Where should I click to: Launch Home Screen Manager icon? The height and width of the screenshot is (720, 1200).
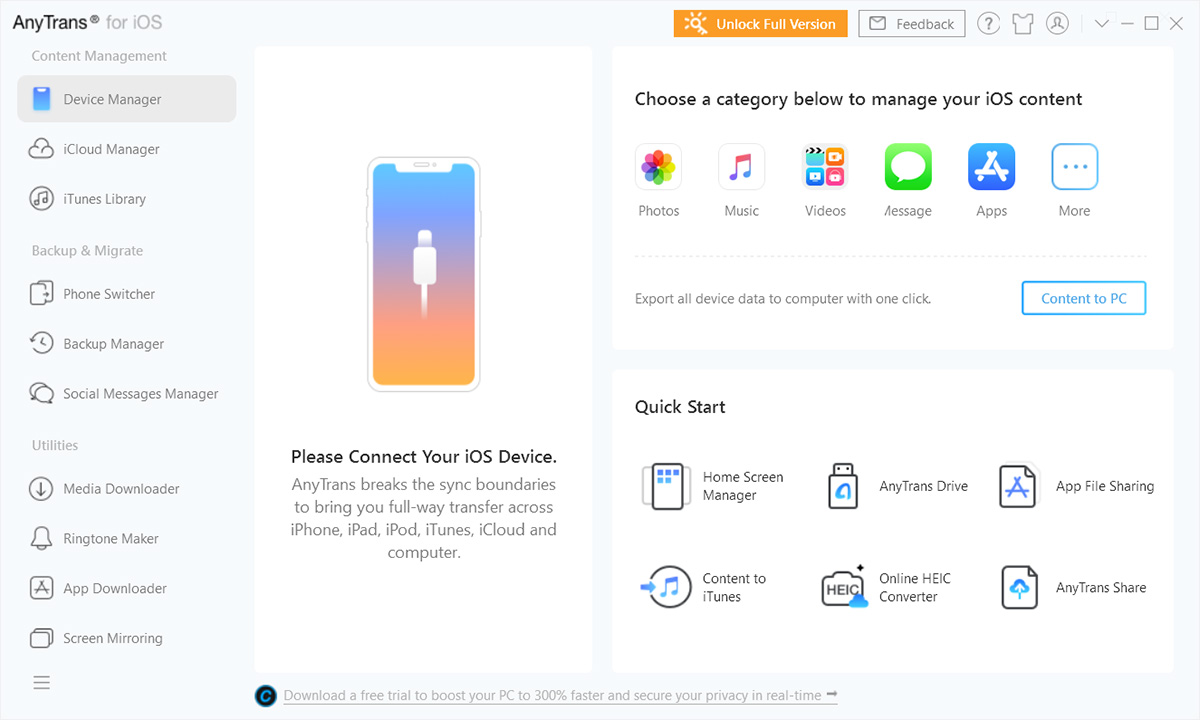666,486
